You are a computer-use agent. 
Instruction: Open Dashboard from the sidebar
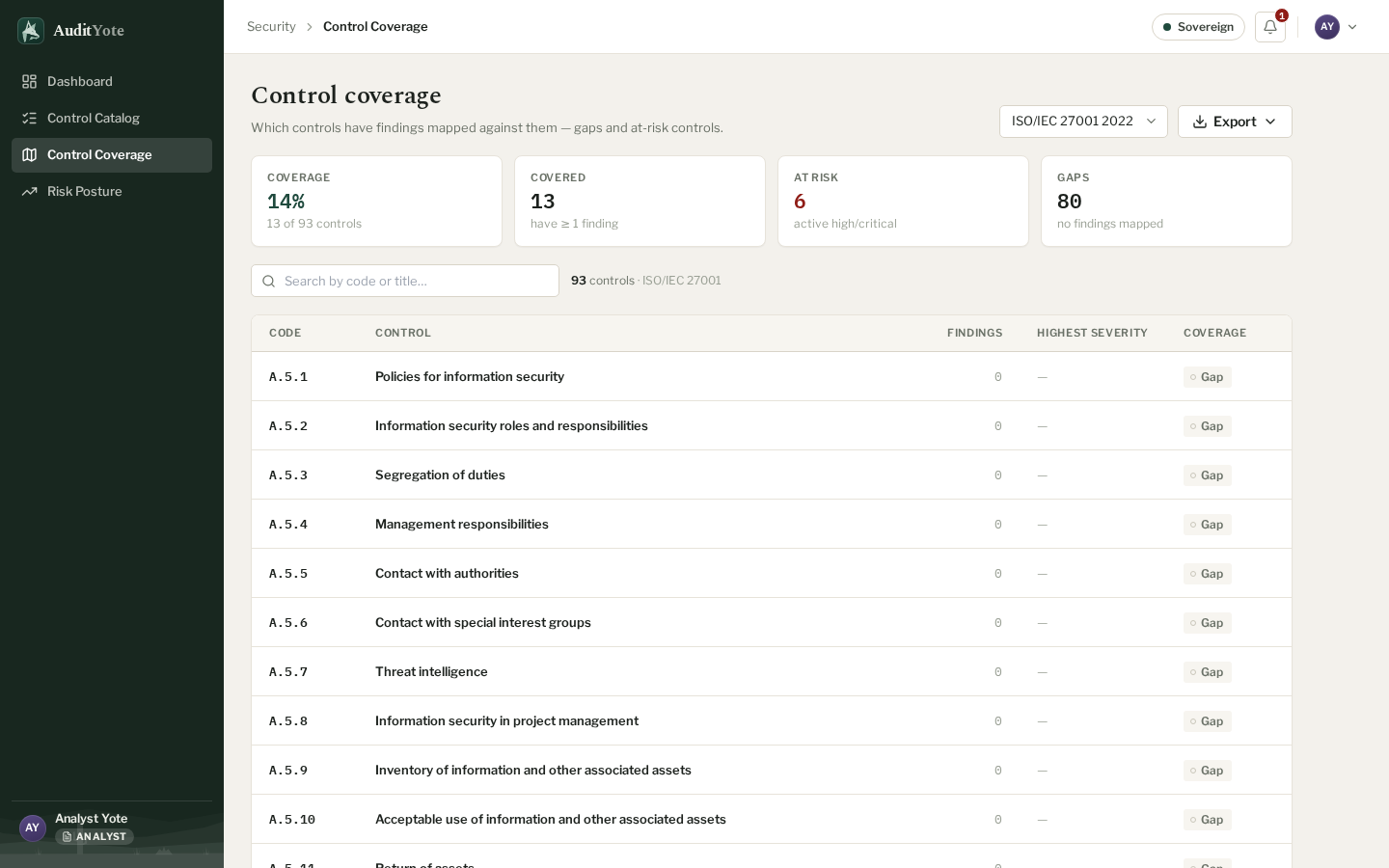point(112,82)
